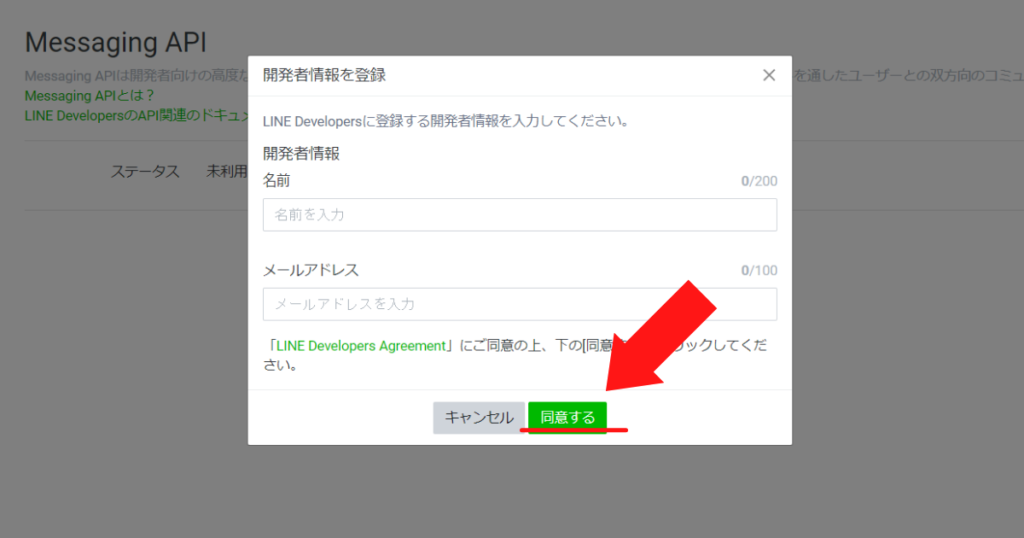This screenshot has height=538, width=1024.
Task: Click the 'Messaging API' page heading
Action: (116, 42)
